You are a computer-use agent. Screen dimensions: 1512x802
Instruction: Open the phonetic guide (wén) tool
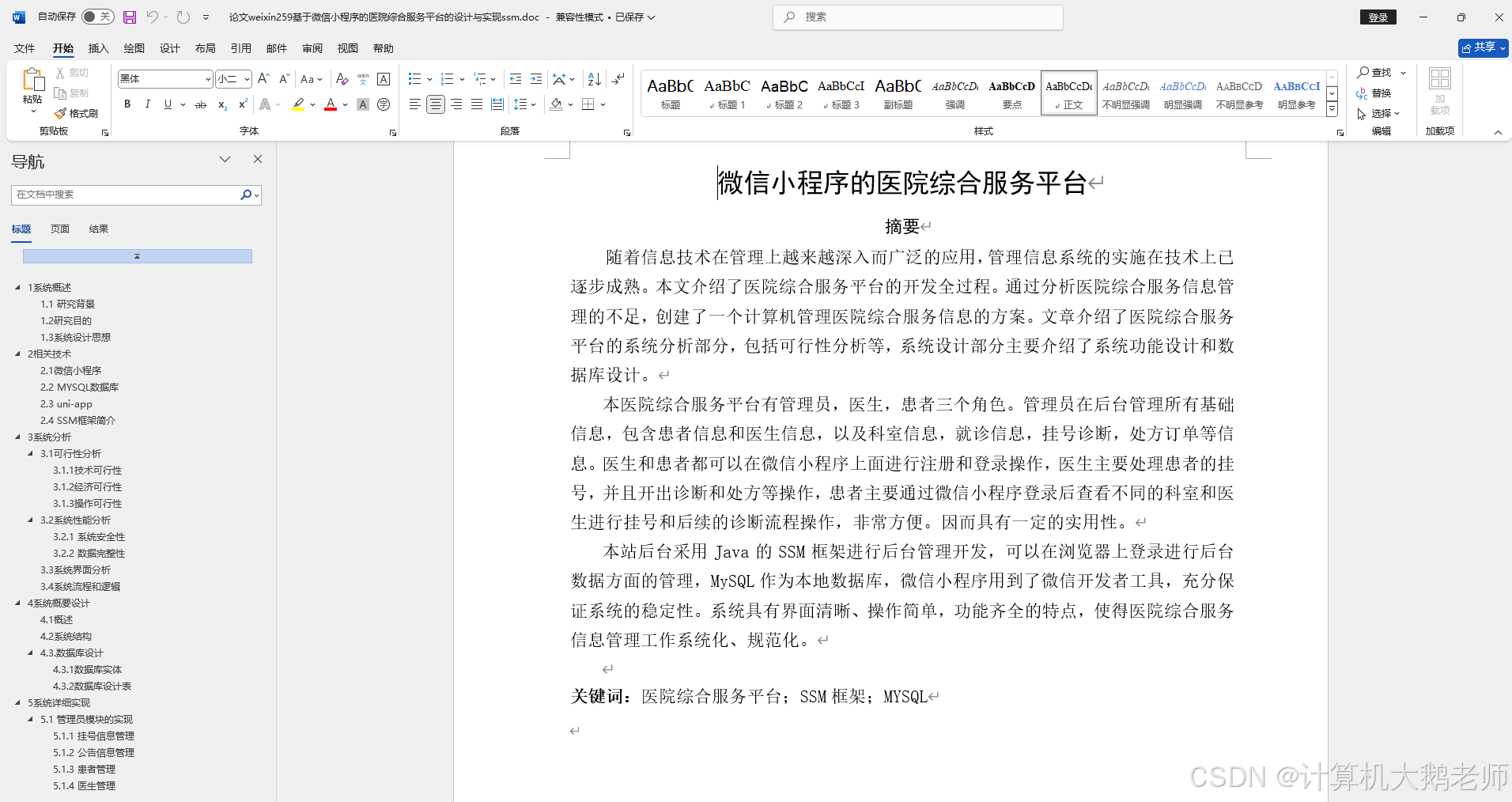(x=363, y=79)
